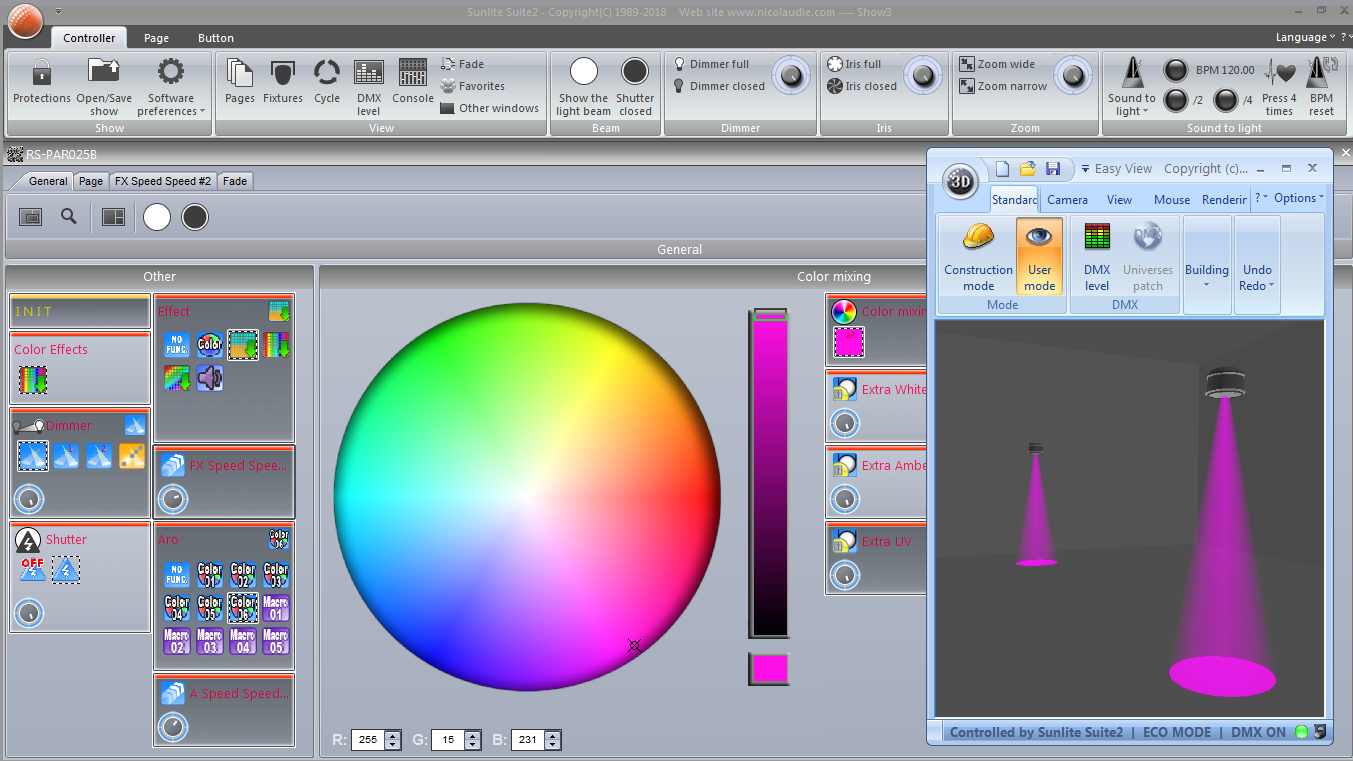The height and width of the screenshot is (761, 1353).
Task: Select the sound speaker effect preset
Action: click(x=209, y=378)
